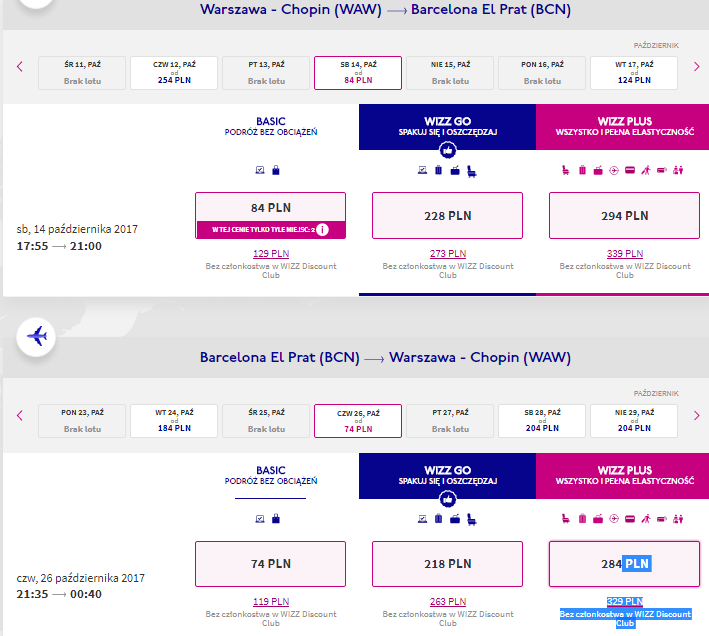Image resolution: width=709 pixels, height=636 pixels.
Task: Click checked suitcase icon under outbound WIZZ GO
Action: click(x=439, y=170)
